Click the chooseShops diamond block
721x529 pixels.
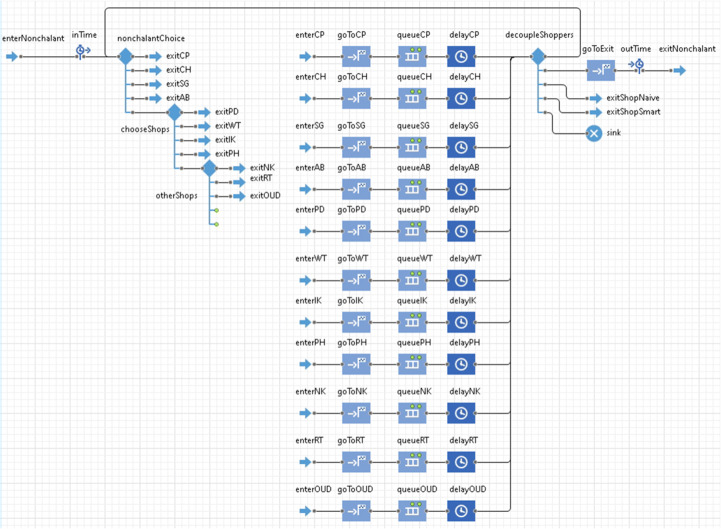click(x=174, y=113)
